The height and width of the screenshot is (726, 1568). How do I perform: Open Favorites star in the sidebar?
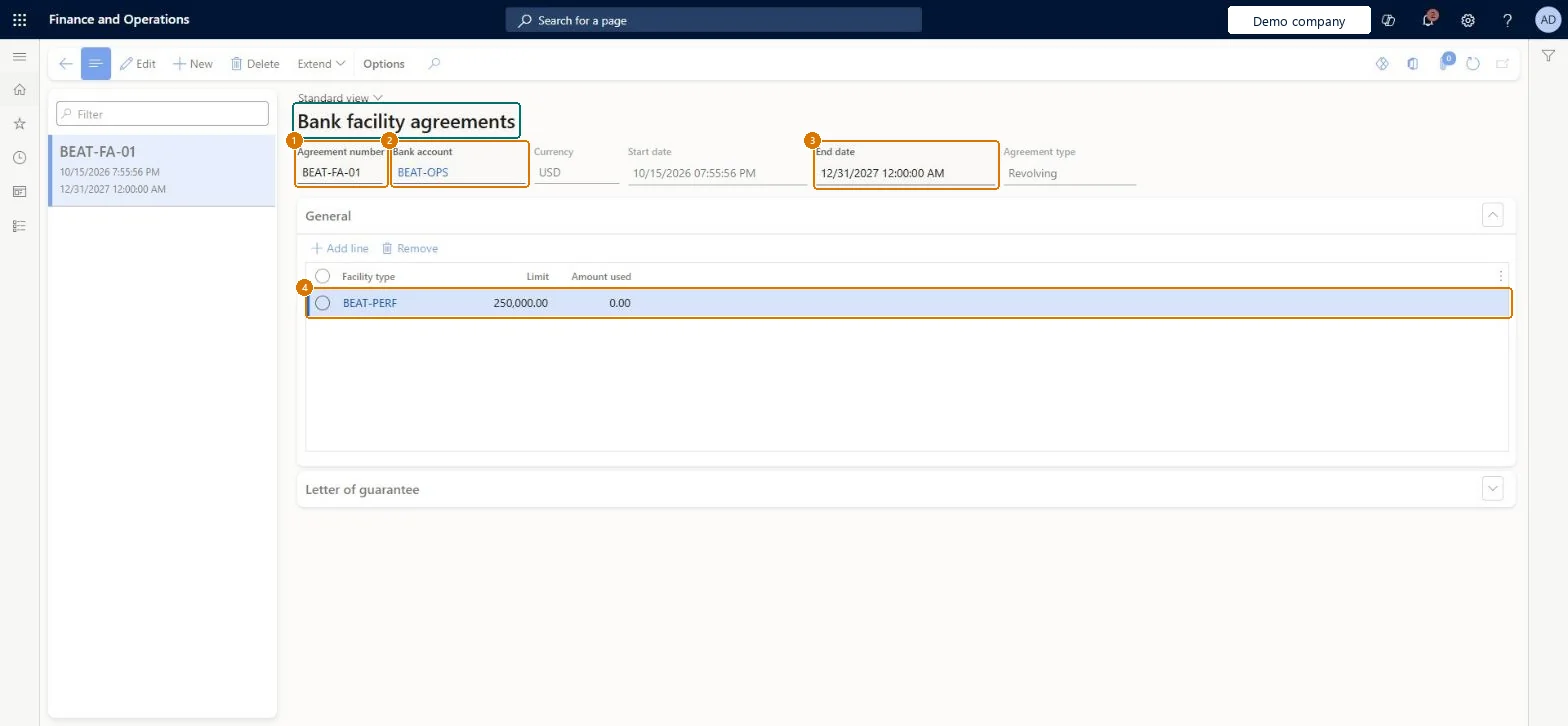click(x=19, y=124)
